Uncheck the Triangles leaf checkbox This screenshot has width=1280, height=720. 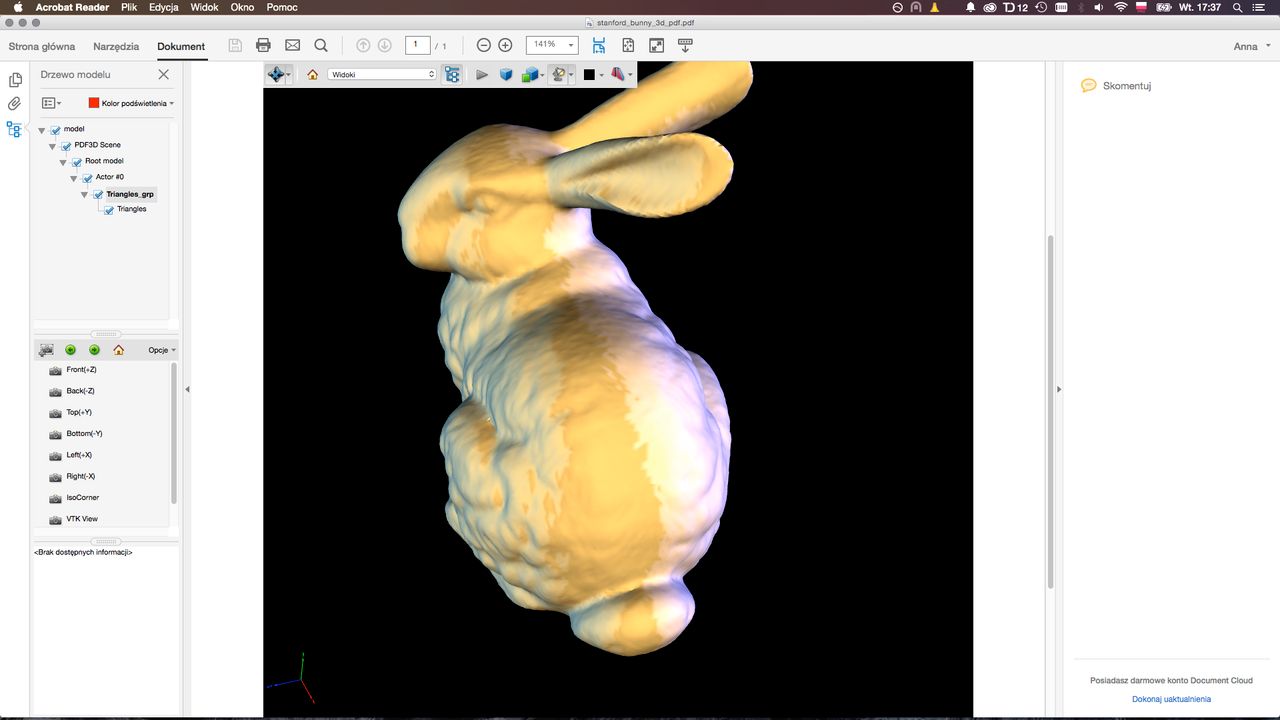click(109, 210)
